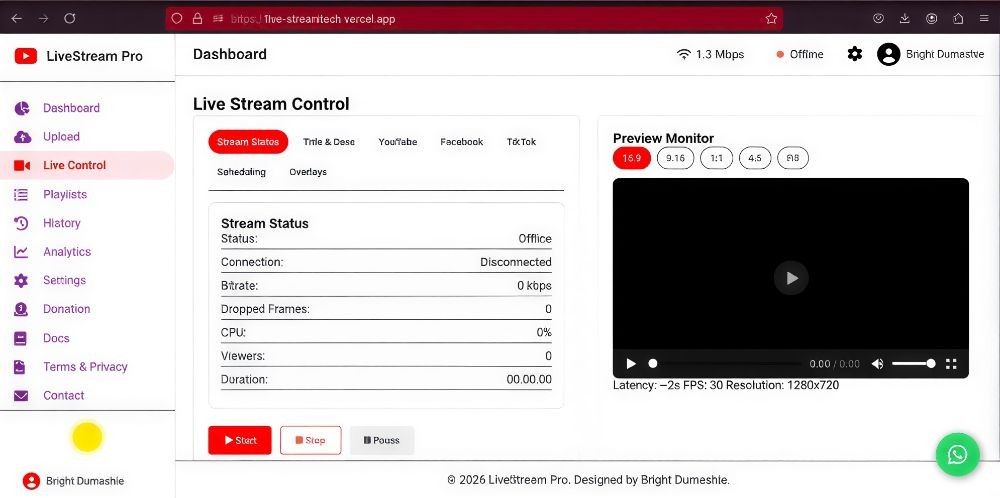This screenshot has width=1000, height=498.
Task: Click the profile avatar icon in header
Action: [888, 54]
